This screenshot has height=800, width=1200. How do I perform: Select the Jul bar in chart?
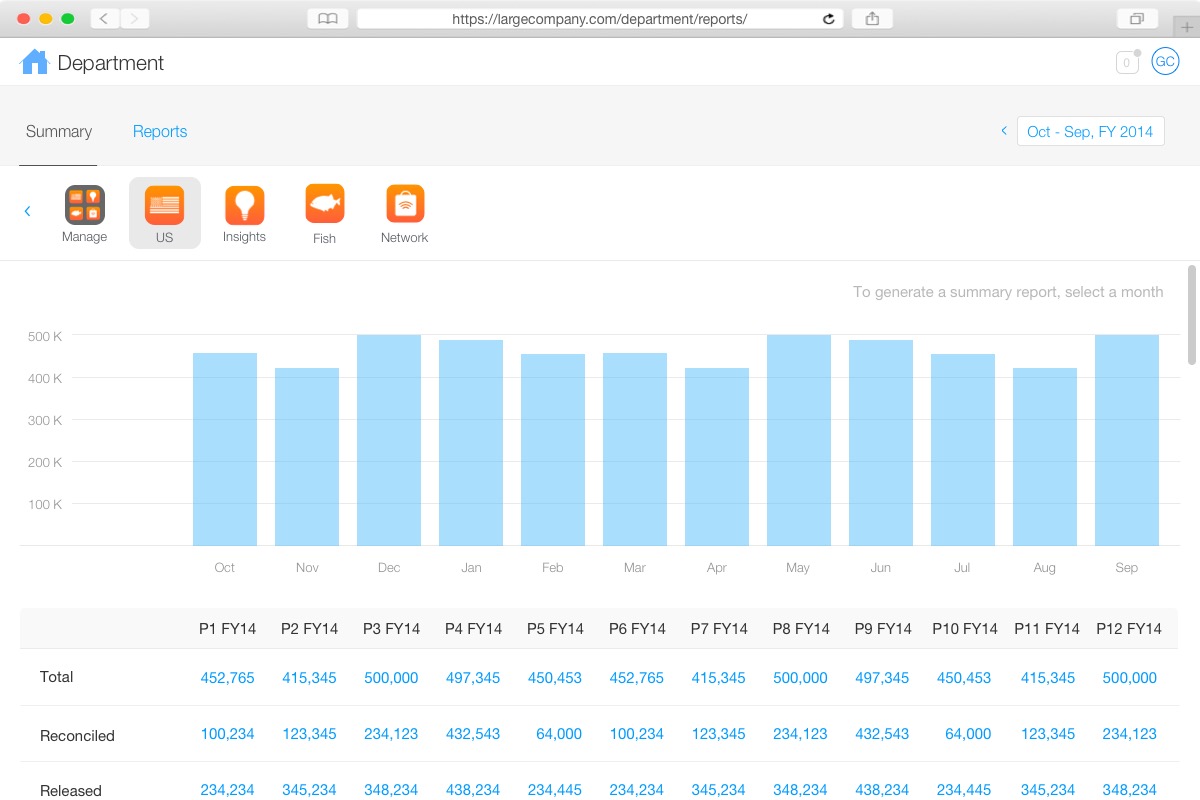(x=963, y=450)
